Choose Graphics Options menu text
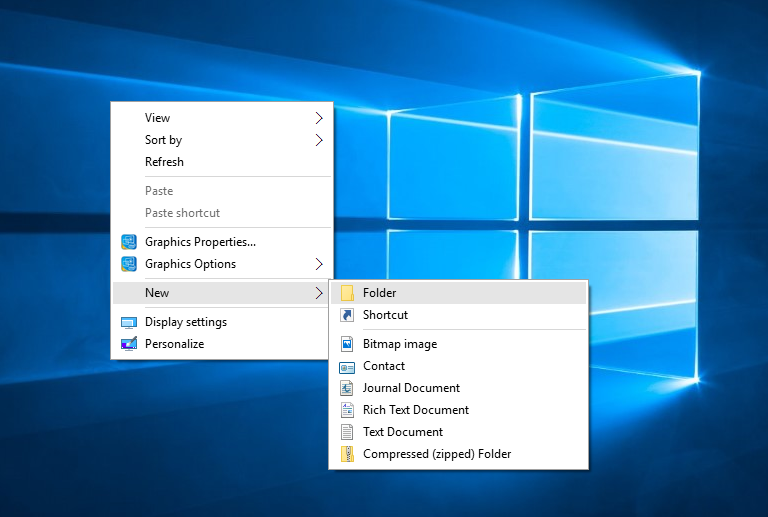 point(191,264)
